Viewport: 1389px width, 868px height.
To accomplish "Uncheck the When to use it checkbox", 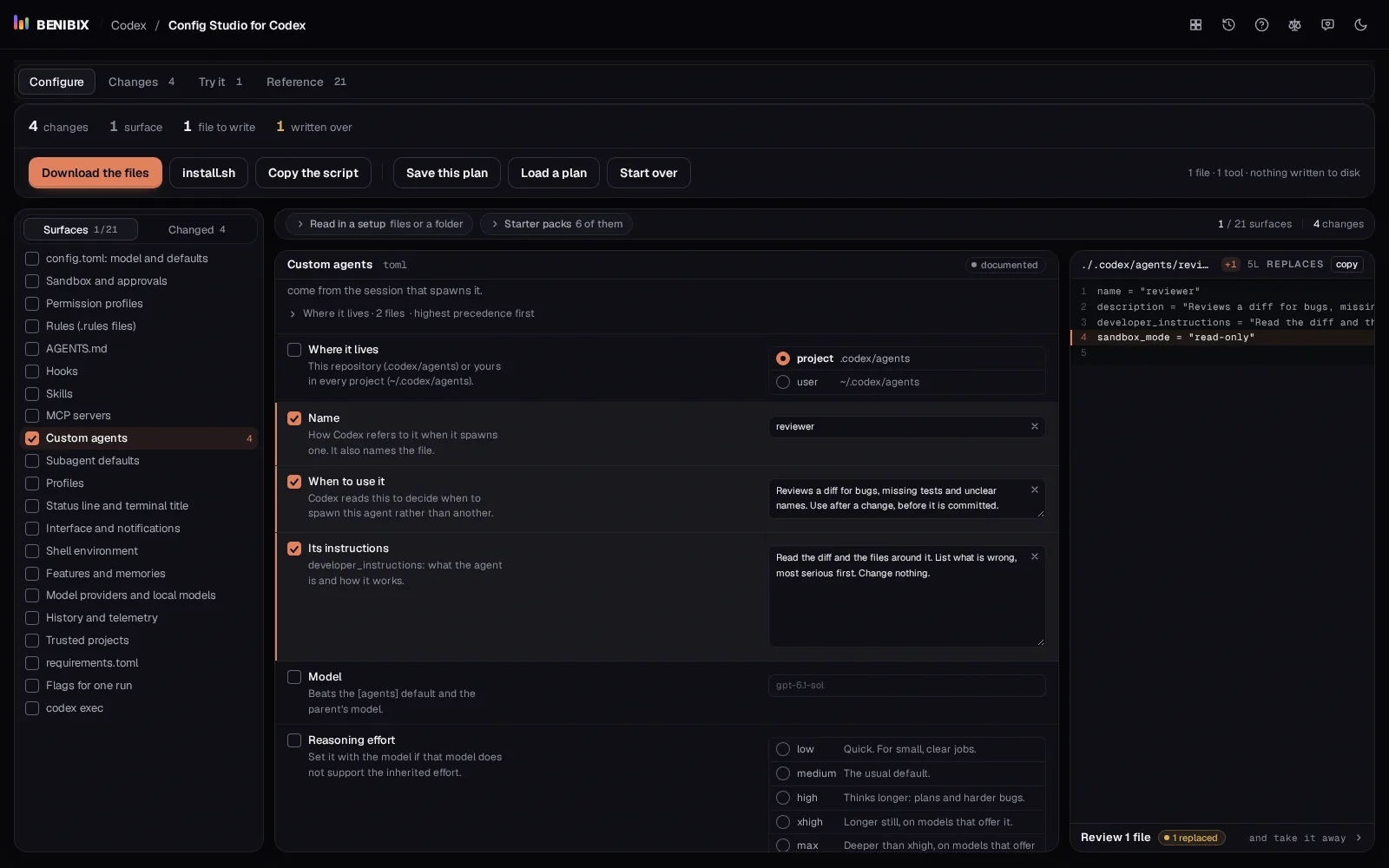I will coord(294,482).
